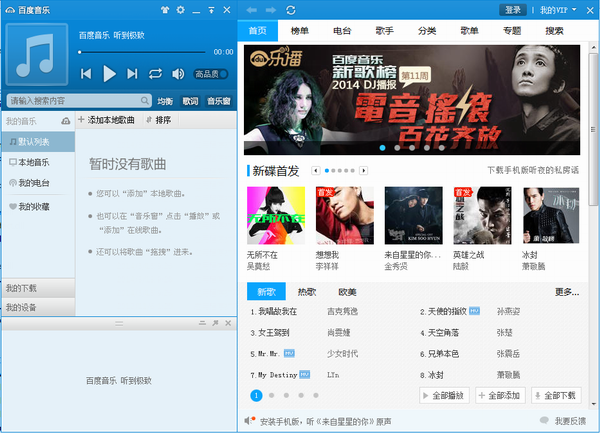Viewport: 600px width, 434px height.
Task: Open the 英雄之战 album cover
Action: tap(483, 215)
